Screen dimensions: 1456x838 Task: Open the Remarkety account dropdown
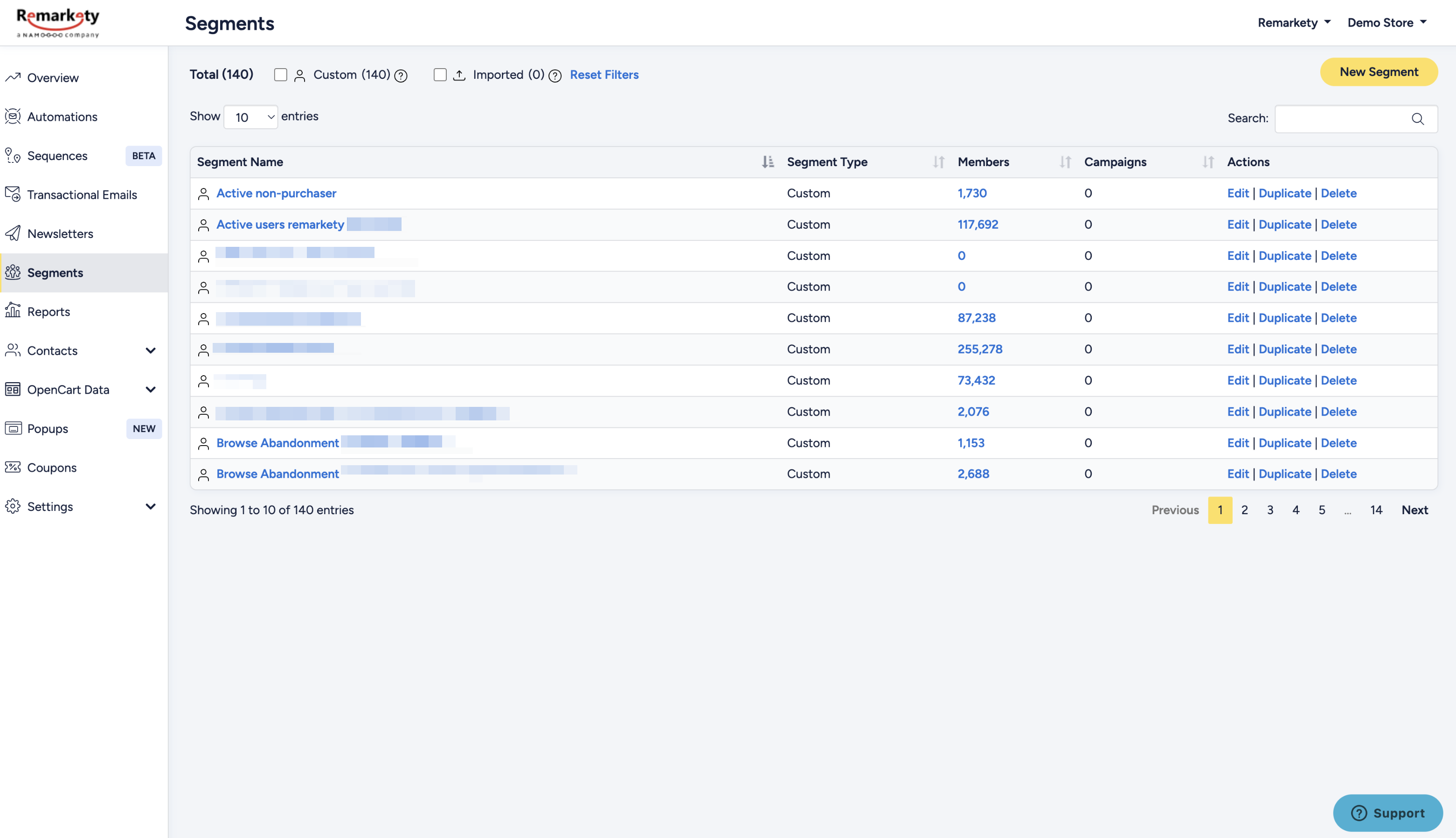click(x=1294, y=22)
